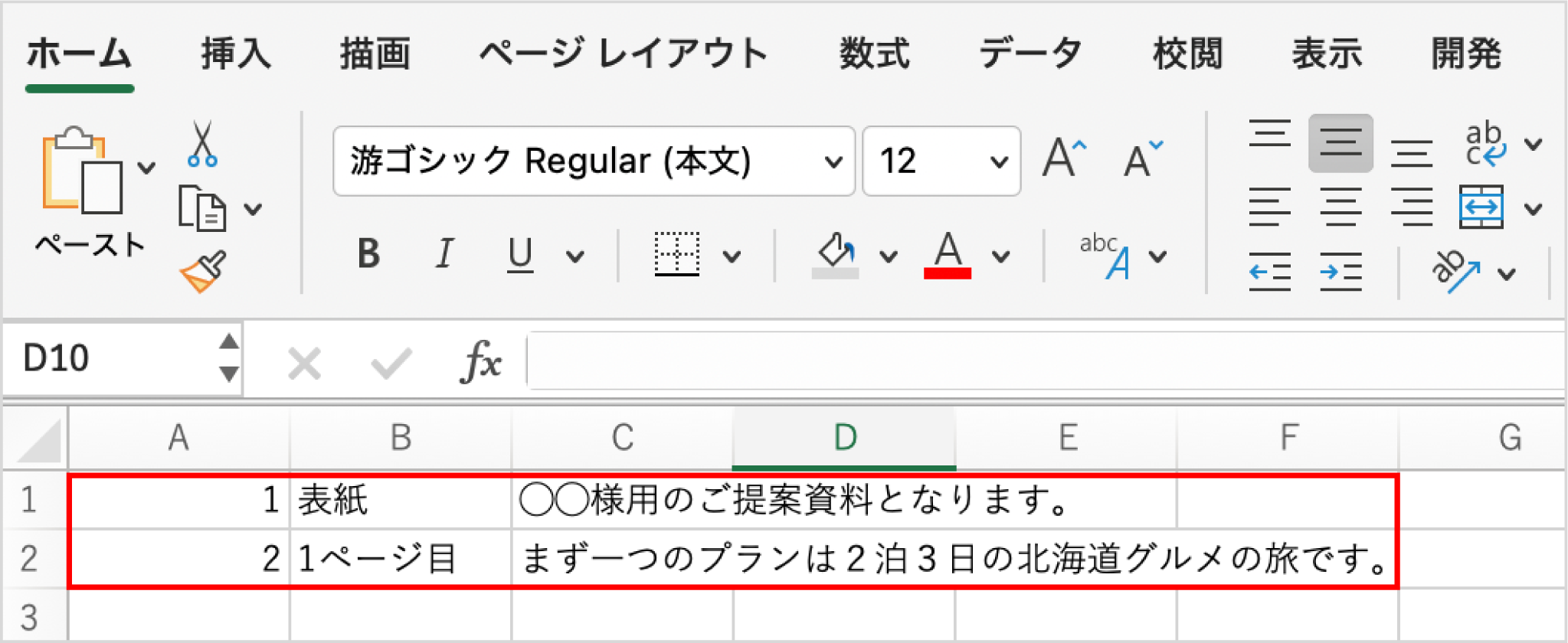This screenshot has height=643, width=1568.
Task: Click the formula bar confirm checkmark
Action: click(x=391, y=363)
